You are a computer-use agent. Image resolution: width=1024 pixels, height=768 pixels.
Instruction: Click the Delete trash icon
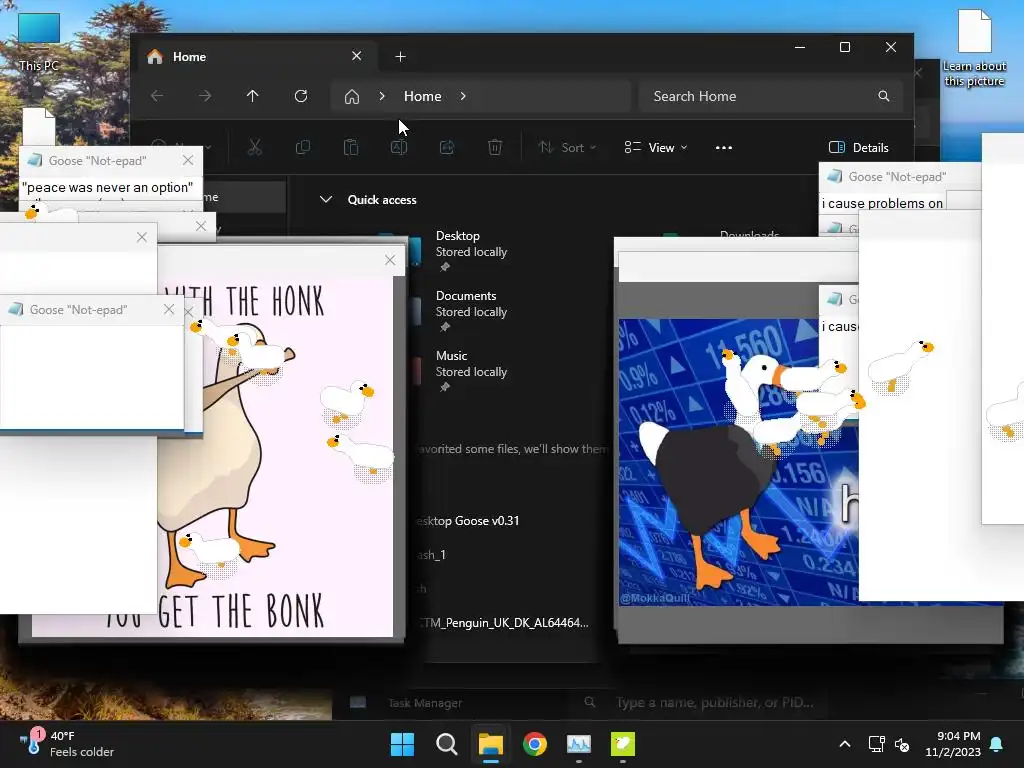point(495,148)
